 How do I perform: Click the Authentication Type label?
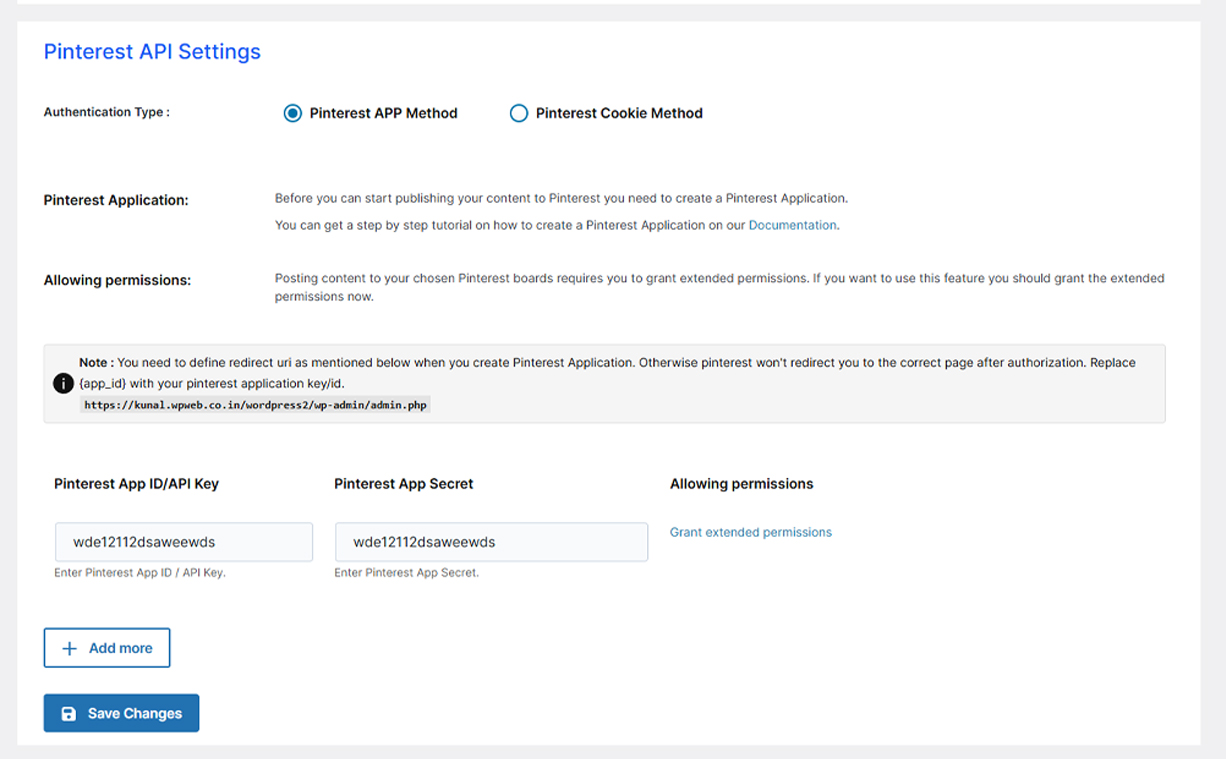pyautogui.click(x=106, y=112)
